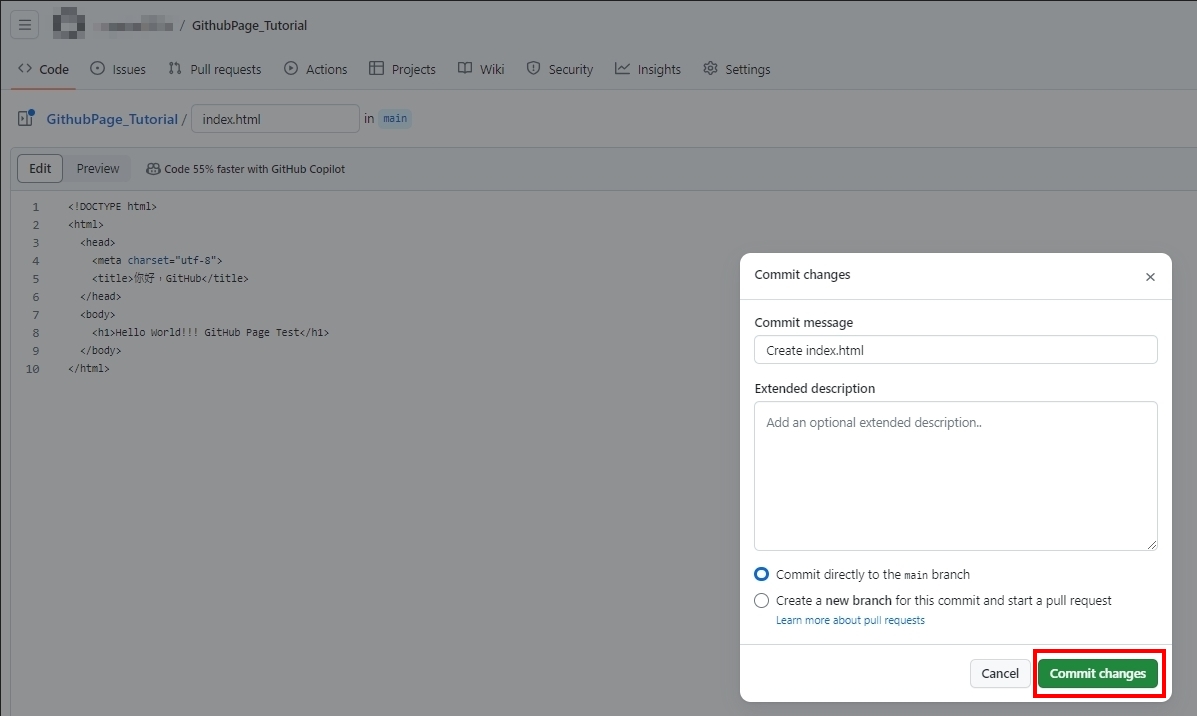Click the Copilot icon in editor toolbar
Image resolution: width=1197 pixels, height=716 pixels.
(153, 169)
